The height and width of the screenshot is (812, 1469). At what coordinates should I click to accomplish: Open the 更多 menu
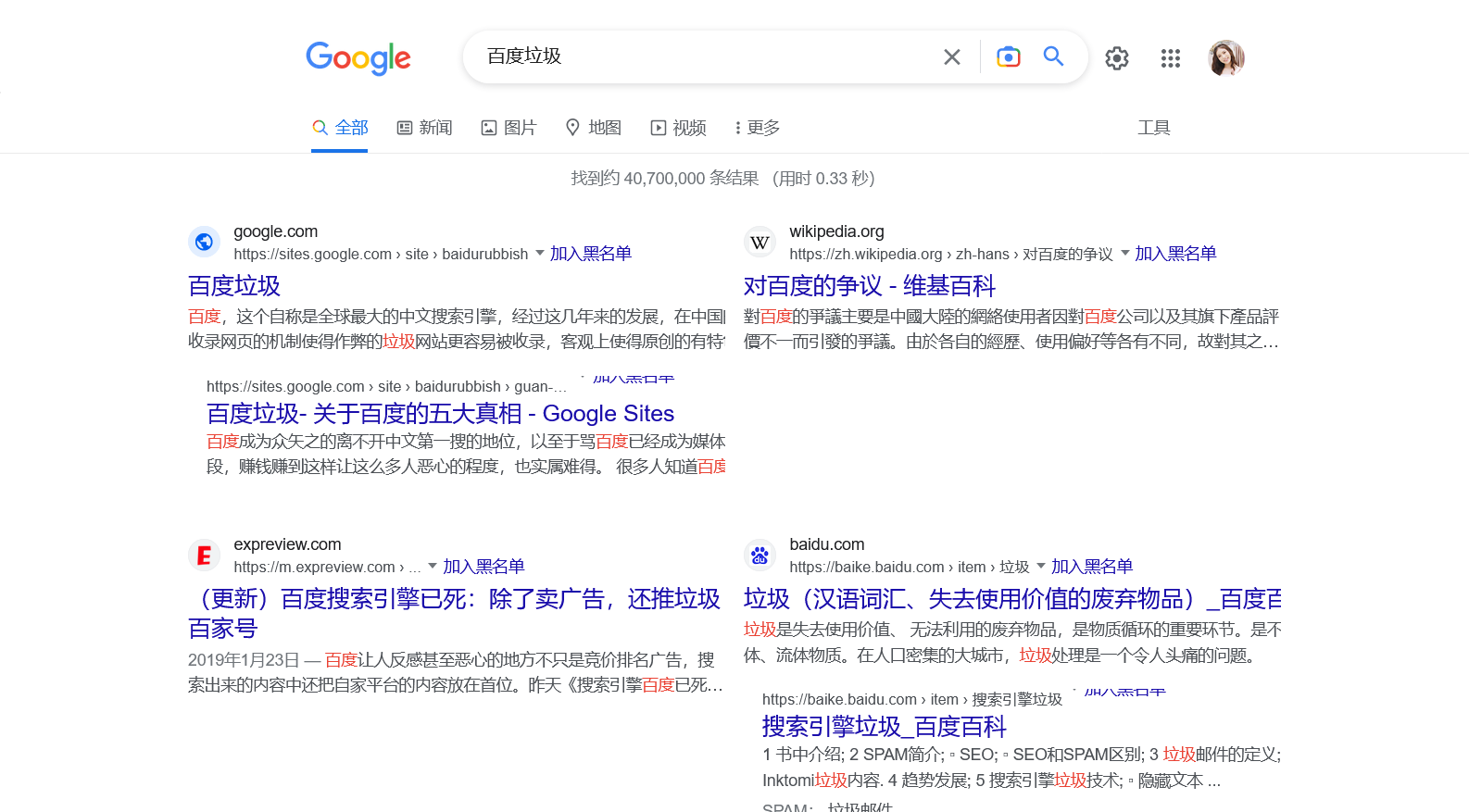(757, 128)
